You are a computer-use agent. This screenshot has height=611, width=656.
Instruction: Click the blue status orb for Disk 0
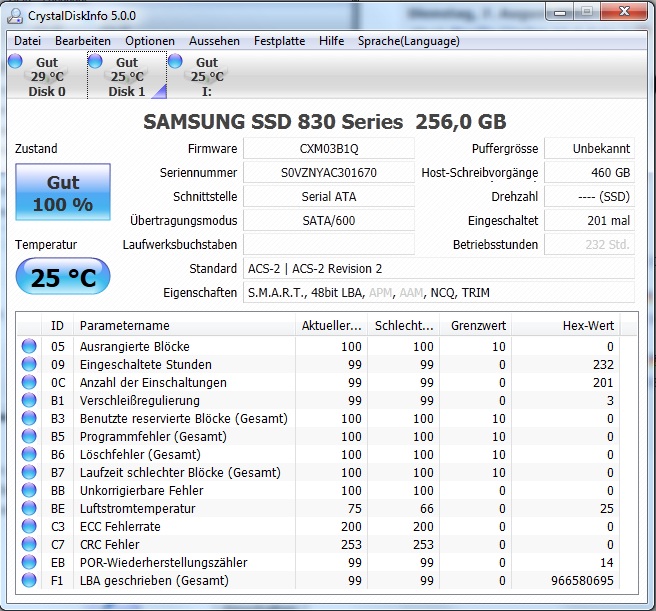pyautogui.click(x=15, y=61)
